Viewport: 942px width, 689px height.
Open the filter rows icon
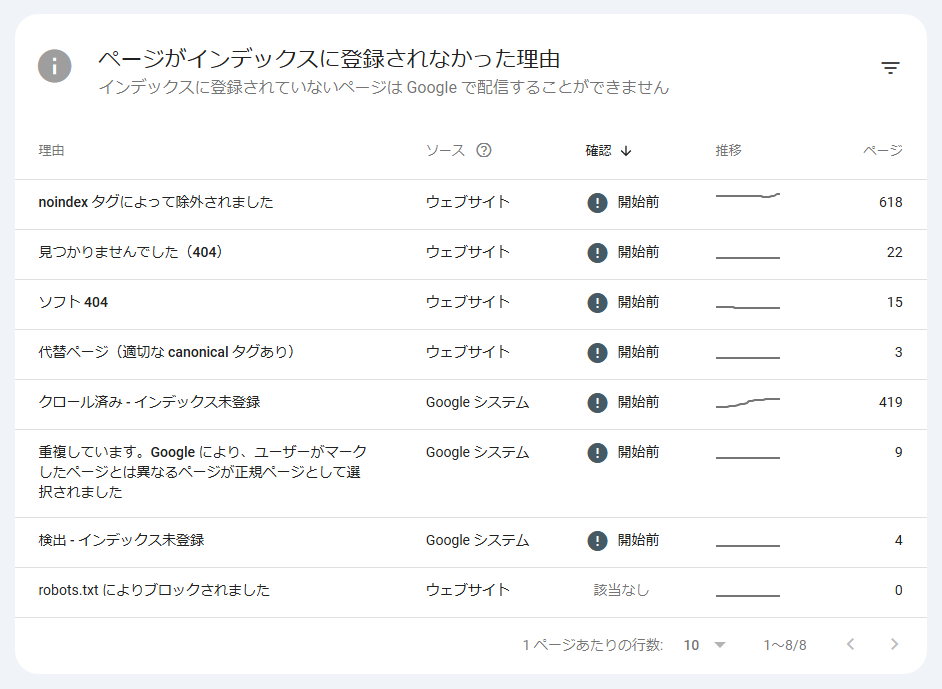(890, 67)
